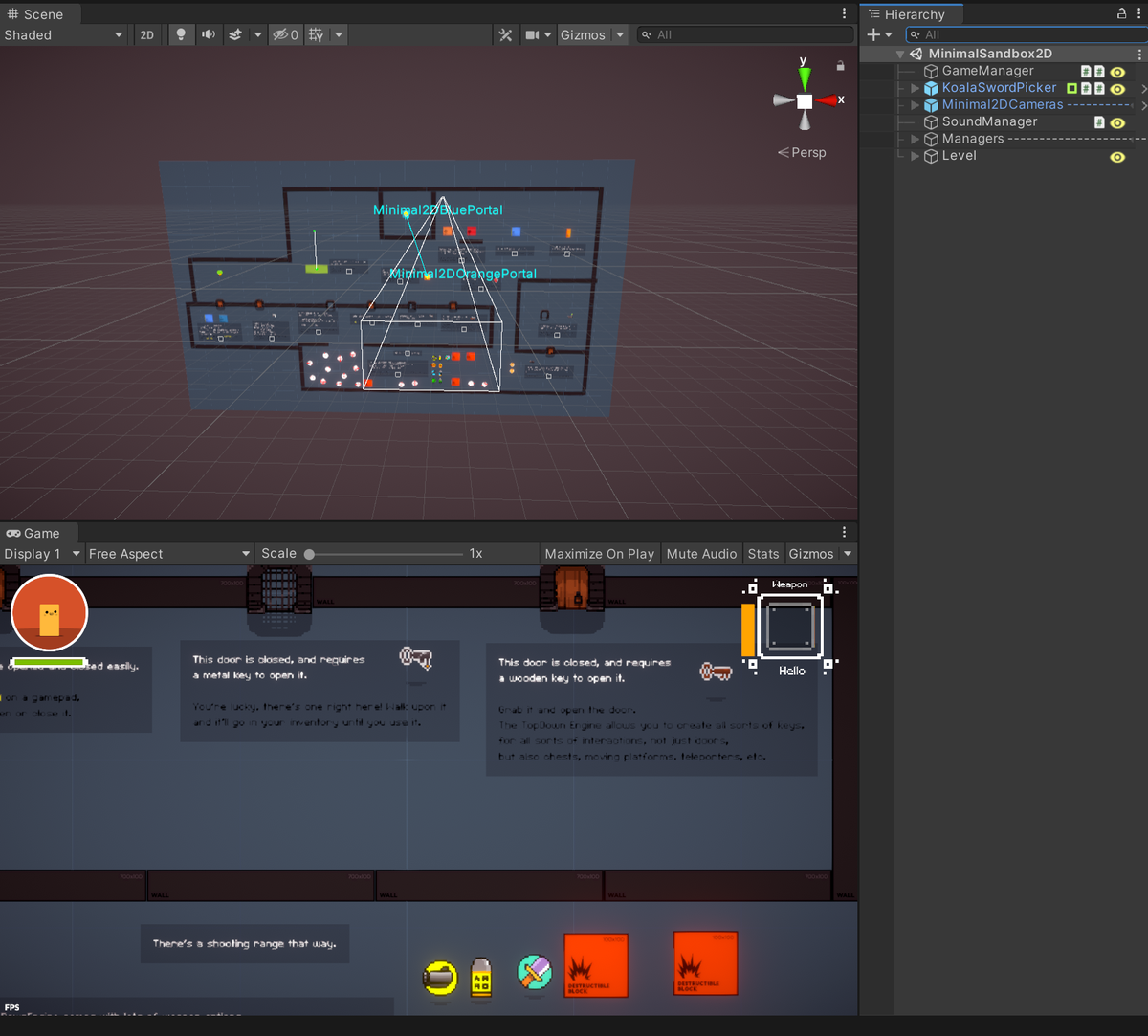
Task: Open Game panel three-dot options menu
Action: [x=844, y=533]
